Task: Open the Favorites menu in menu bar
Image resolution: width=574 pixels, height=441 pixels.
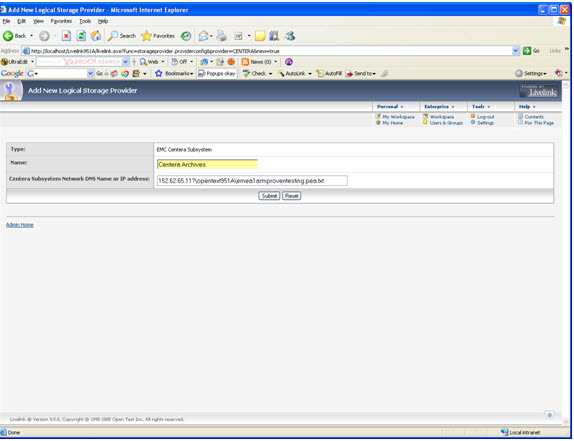Action: tap(61, 21)
